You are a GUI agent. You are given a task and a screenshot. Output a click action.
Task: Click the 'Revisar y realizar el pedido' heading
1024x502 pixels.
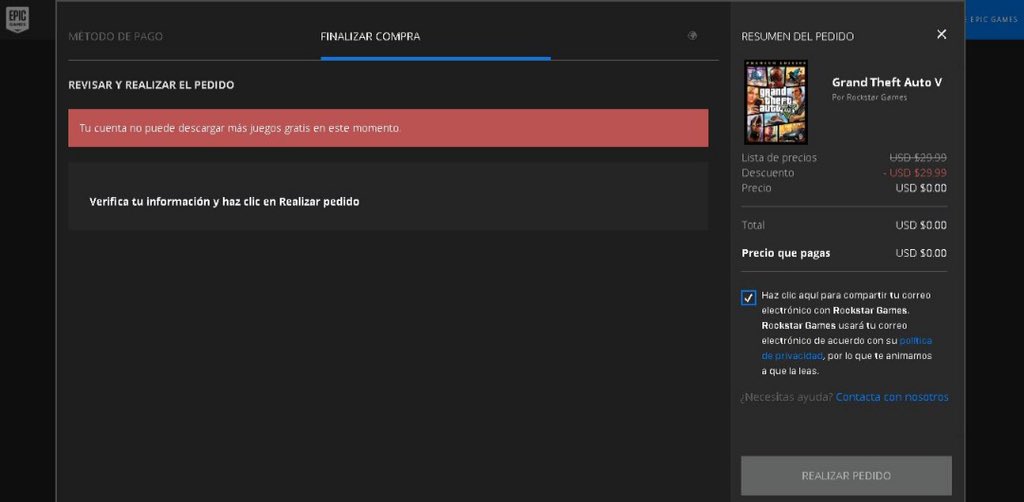[x=151, y=85]
